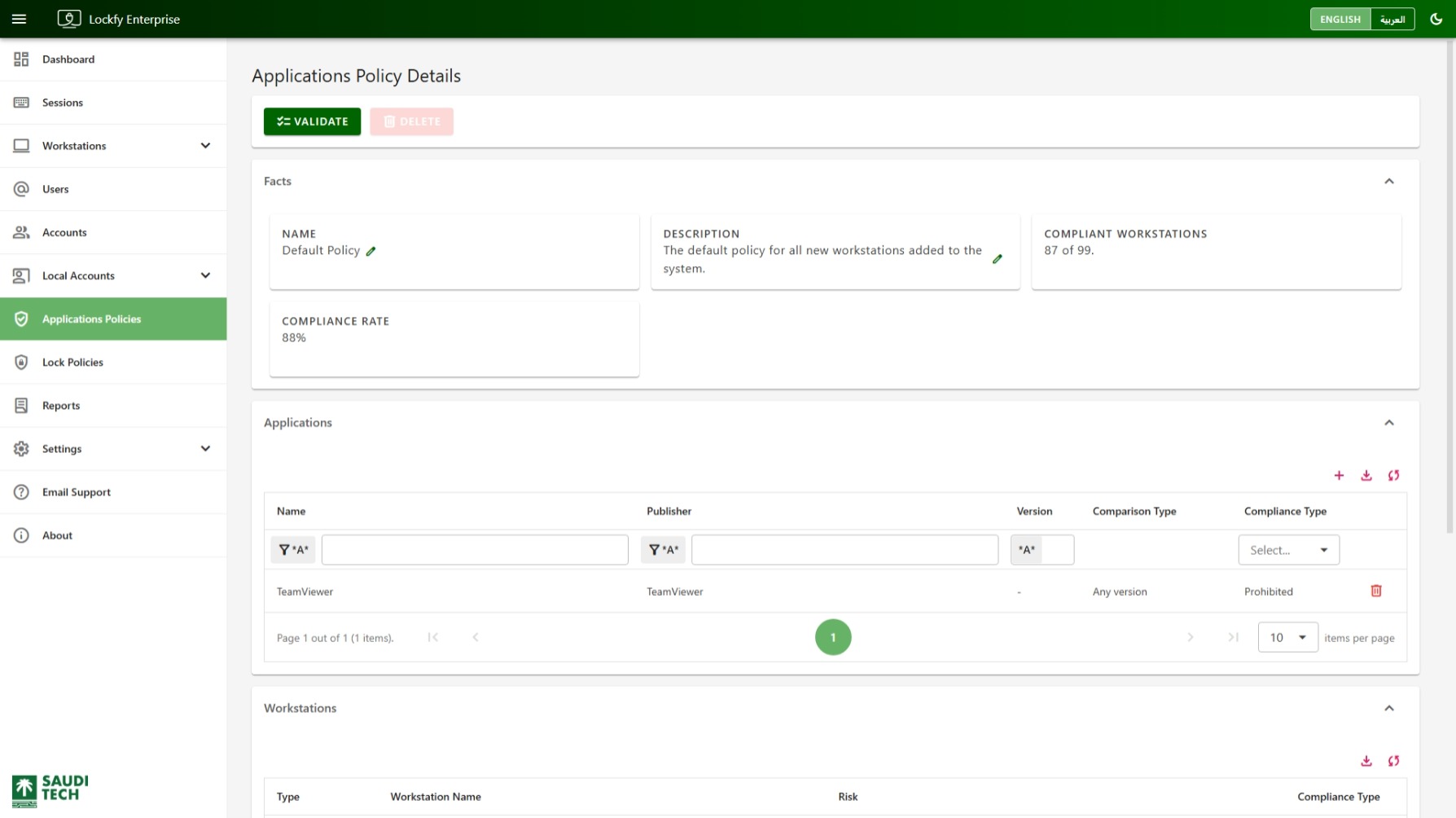Open Publisher column filter operator

click(x=663, y=550)
